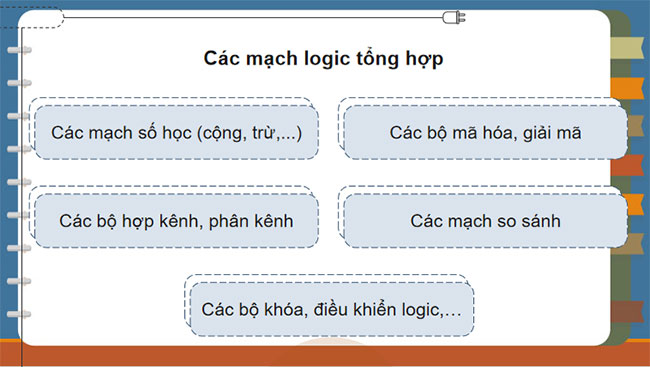This screenshot has width=650, height=367.
Task: Click the power plug icon
Action: coord(454,17)
